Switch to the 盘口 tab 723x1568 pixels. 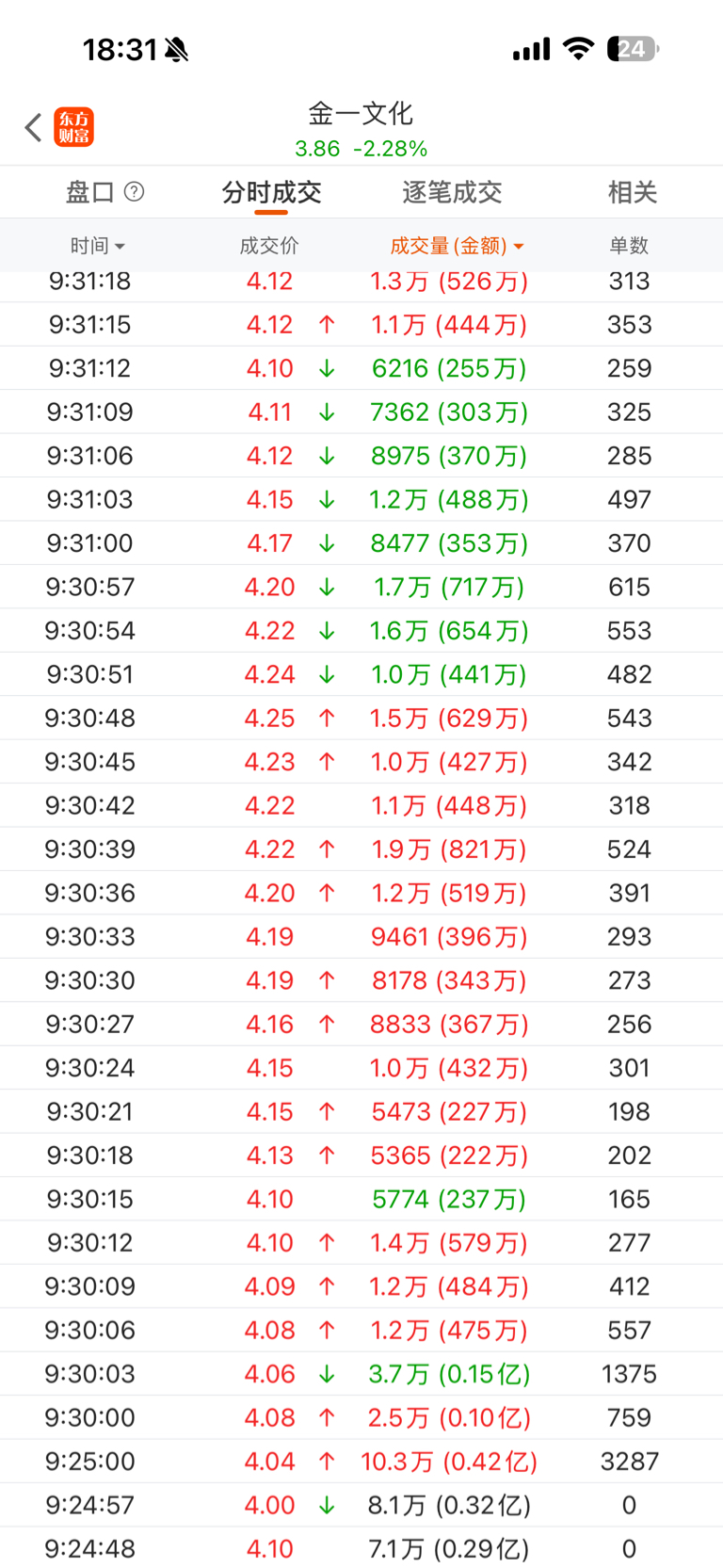(90, 192)
